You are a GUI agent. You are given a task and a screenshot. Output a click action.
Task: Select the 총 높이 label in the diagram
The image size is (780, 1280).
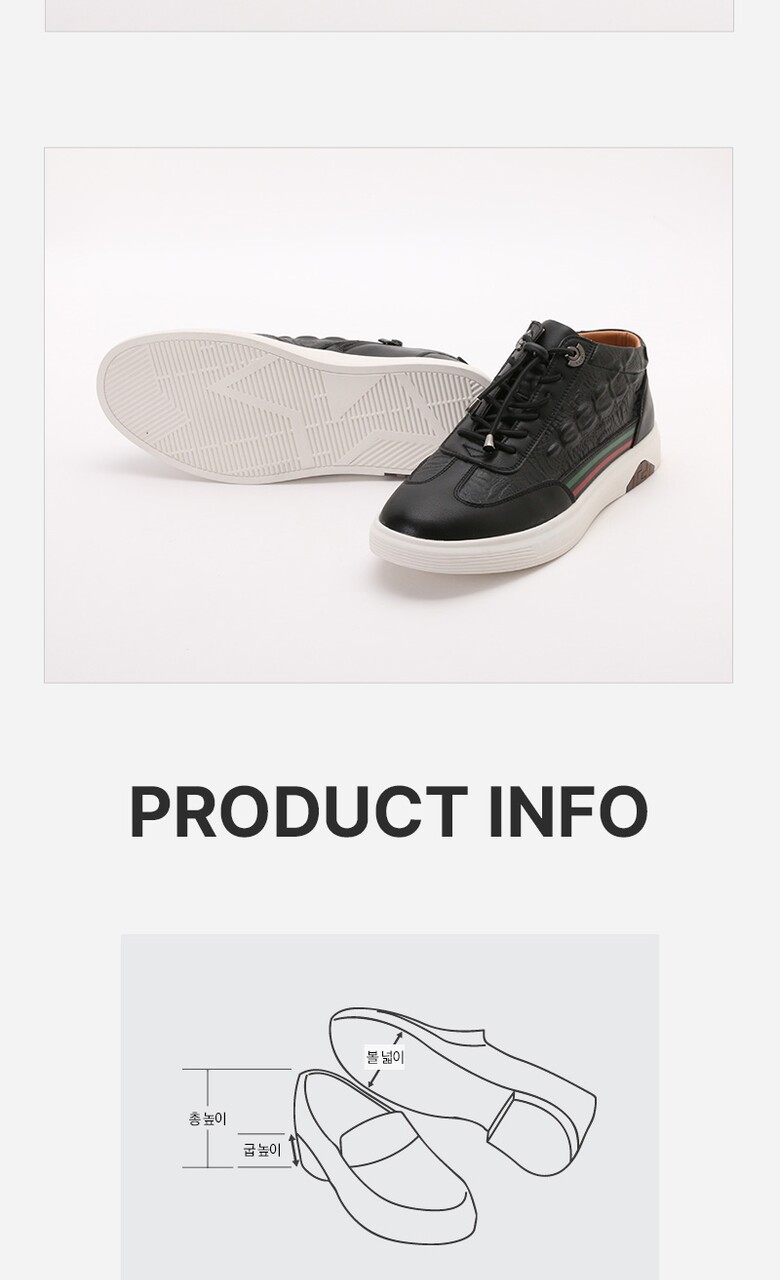pos(207,1119)
